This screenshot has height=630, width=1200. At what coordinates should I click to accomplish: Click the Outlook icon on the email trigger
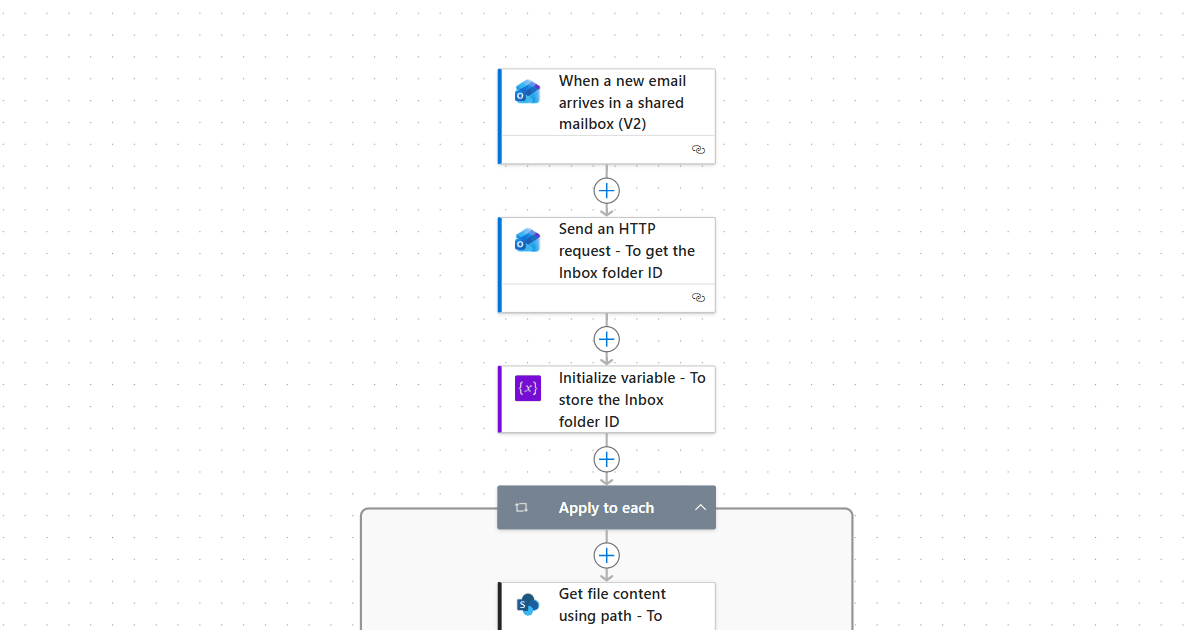(527, 91)
